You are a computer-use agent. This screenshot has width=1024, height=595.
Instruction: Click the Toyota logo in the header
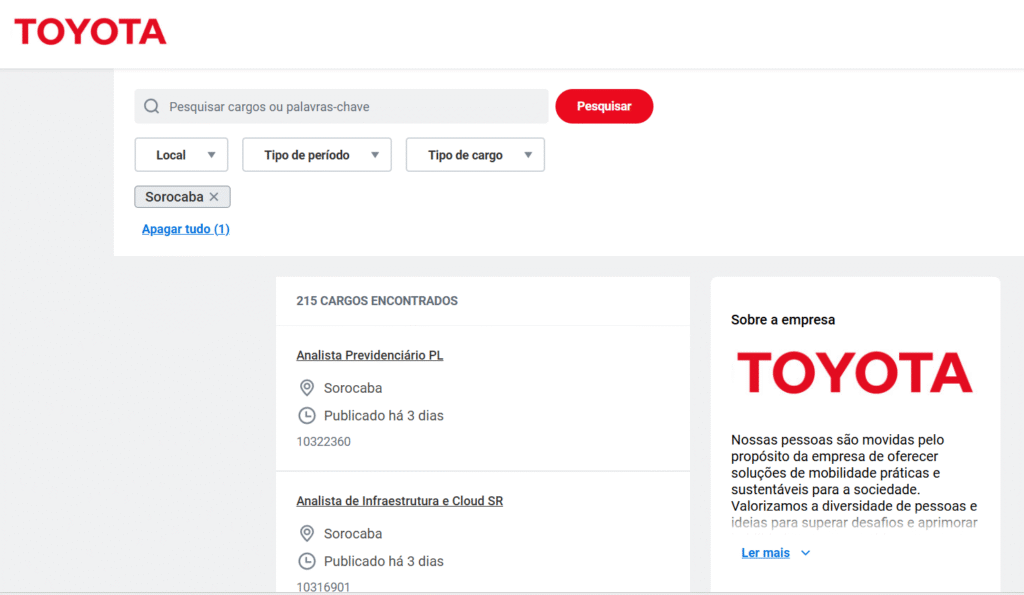90,32
